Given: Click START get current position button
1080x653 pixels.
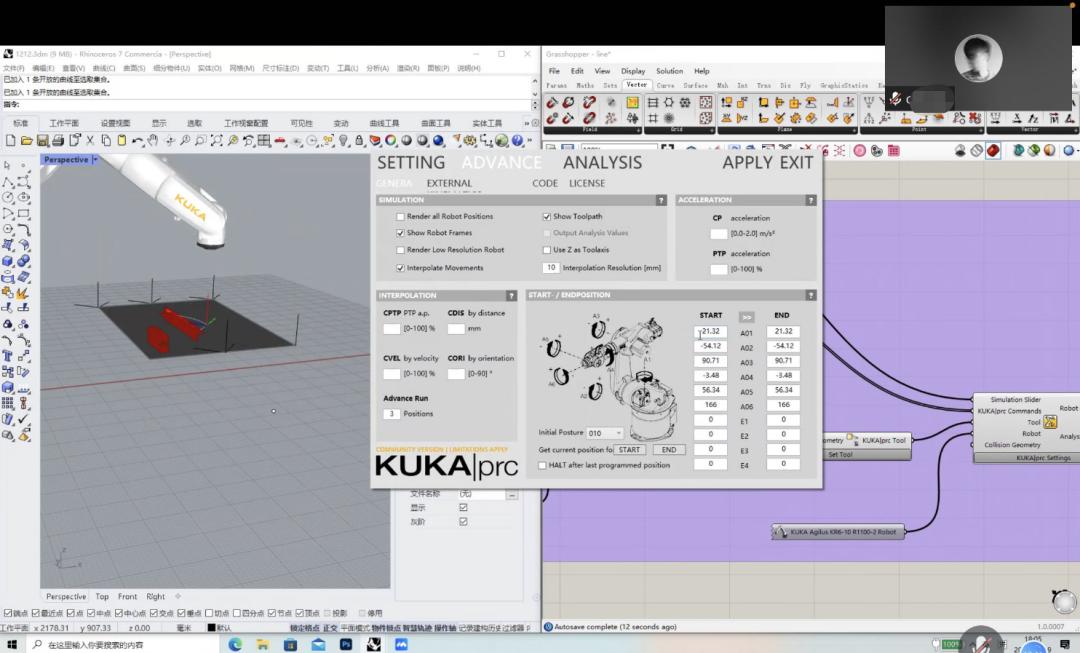Looking at the screenshot, I should (629, 450).
